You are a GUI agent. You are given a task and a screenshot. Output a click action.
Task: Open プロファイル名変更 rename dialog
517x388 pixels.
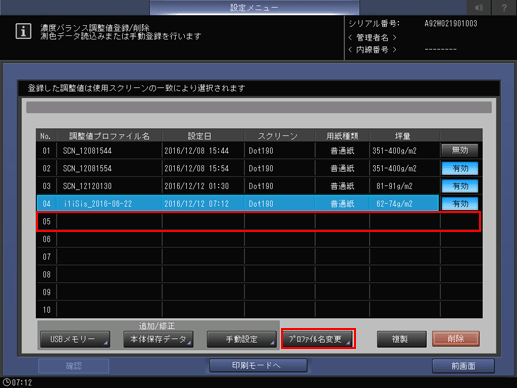[x=318, y=339]
